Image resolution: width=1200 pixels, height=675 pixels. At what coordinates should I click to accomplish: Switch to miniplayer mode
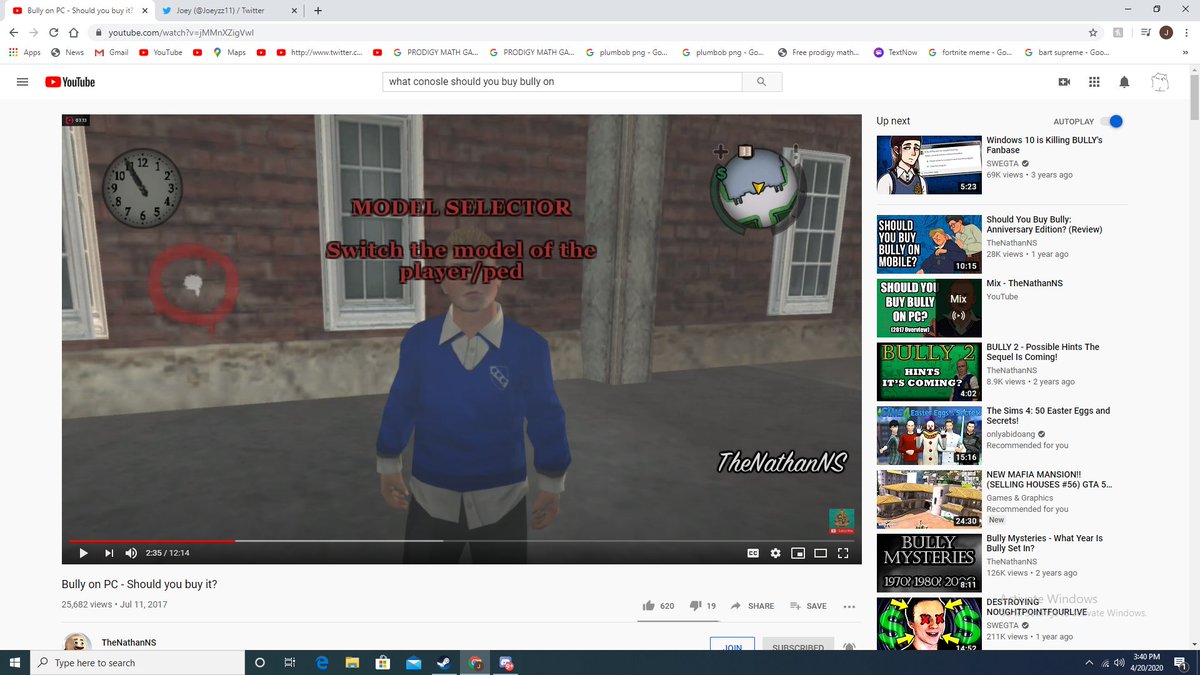tap(798, 553)
